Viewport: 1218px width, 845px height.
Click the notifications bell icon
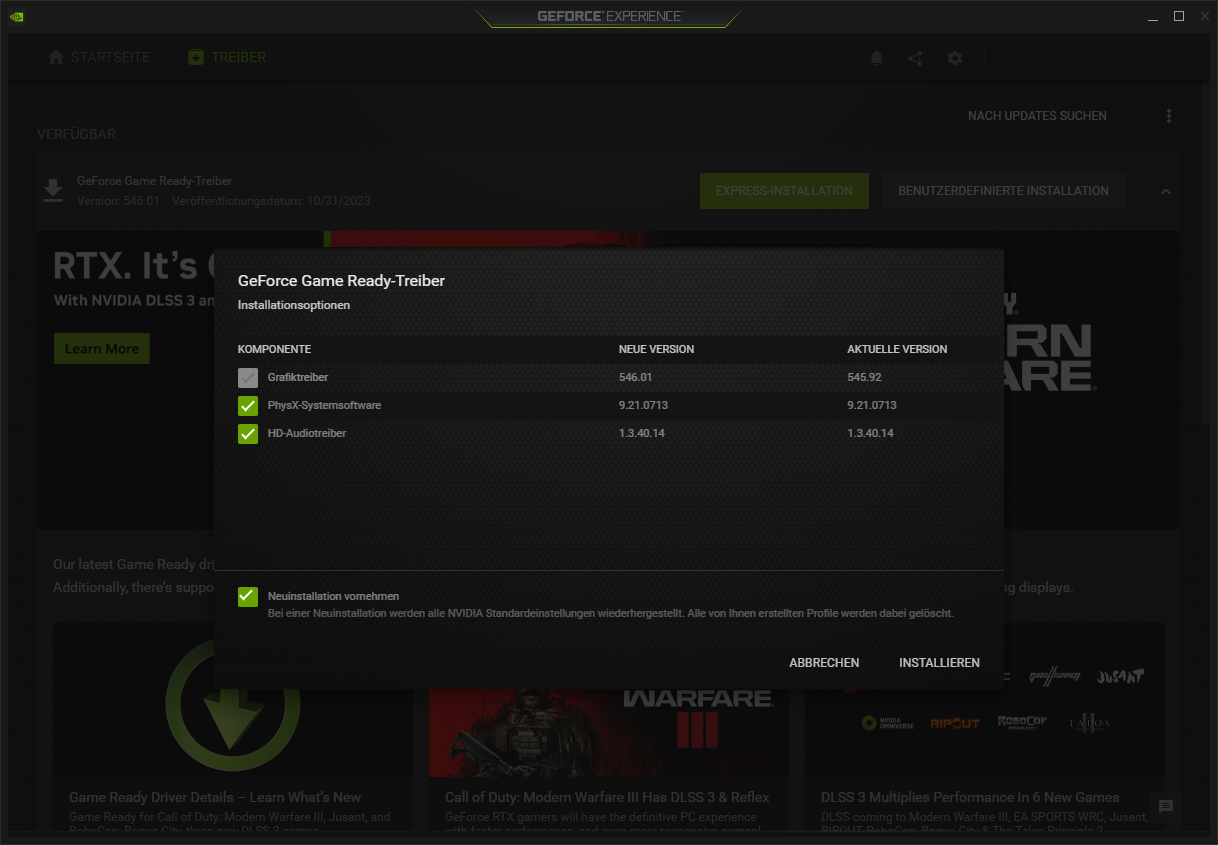coord(877,58)
